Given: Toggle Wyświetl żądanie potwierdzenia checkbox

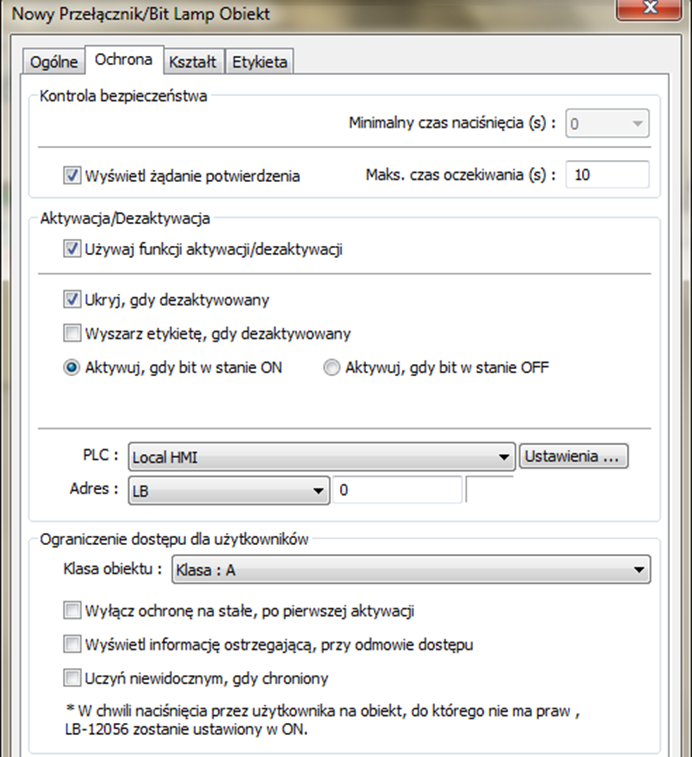Looking at the screenshot, I should (x=72, y=175).
